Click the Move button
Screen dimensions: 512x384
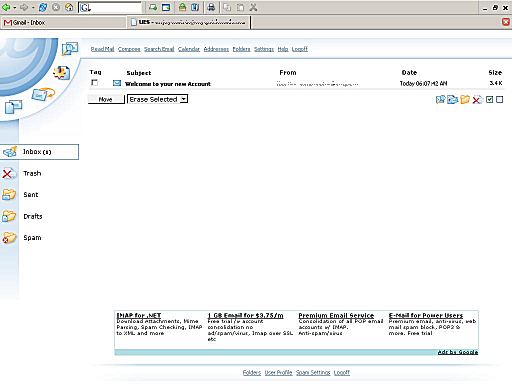(x=106, y=99)
